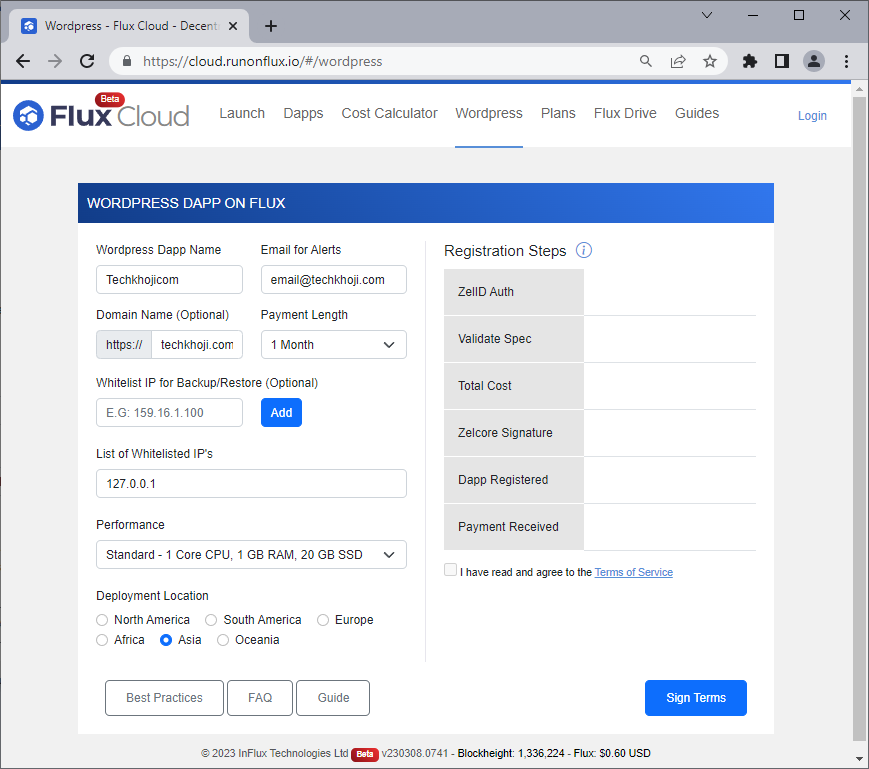Open the Guides nav item
Screen dimensions: 869x769
697,113
